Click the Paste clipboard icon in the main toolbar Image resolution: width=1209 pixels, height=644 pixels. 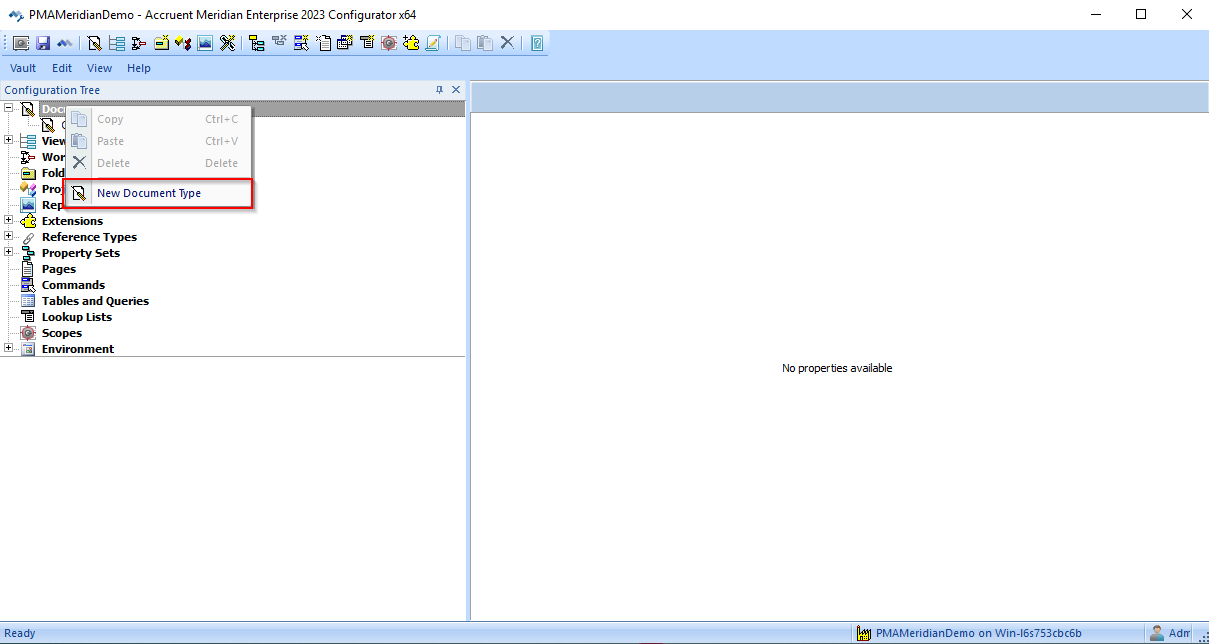pyautogui.click(x=485, y=43)
